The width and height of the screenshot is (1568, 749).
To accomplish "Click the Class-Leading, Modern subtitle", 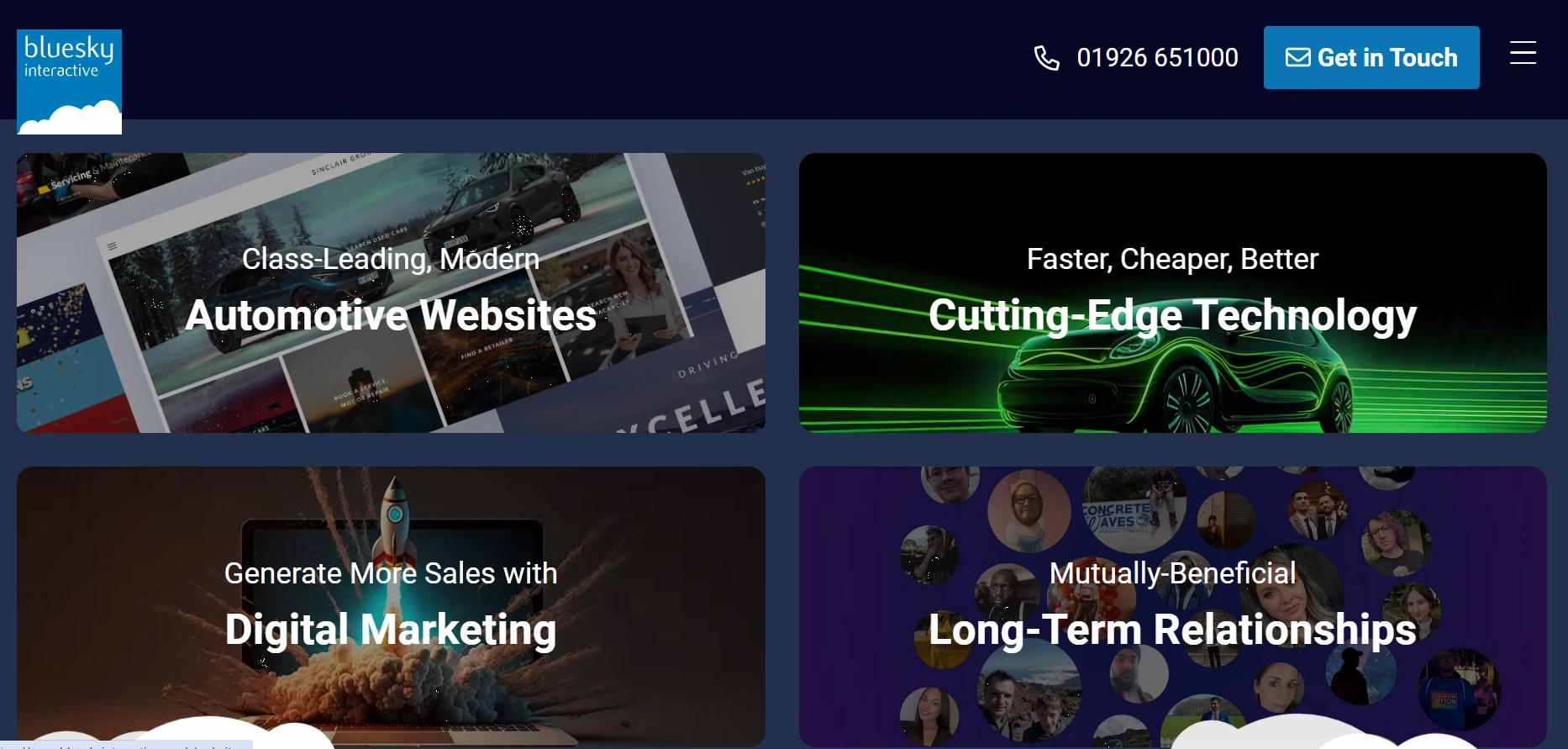I will coord(391,259).
